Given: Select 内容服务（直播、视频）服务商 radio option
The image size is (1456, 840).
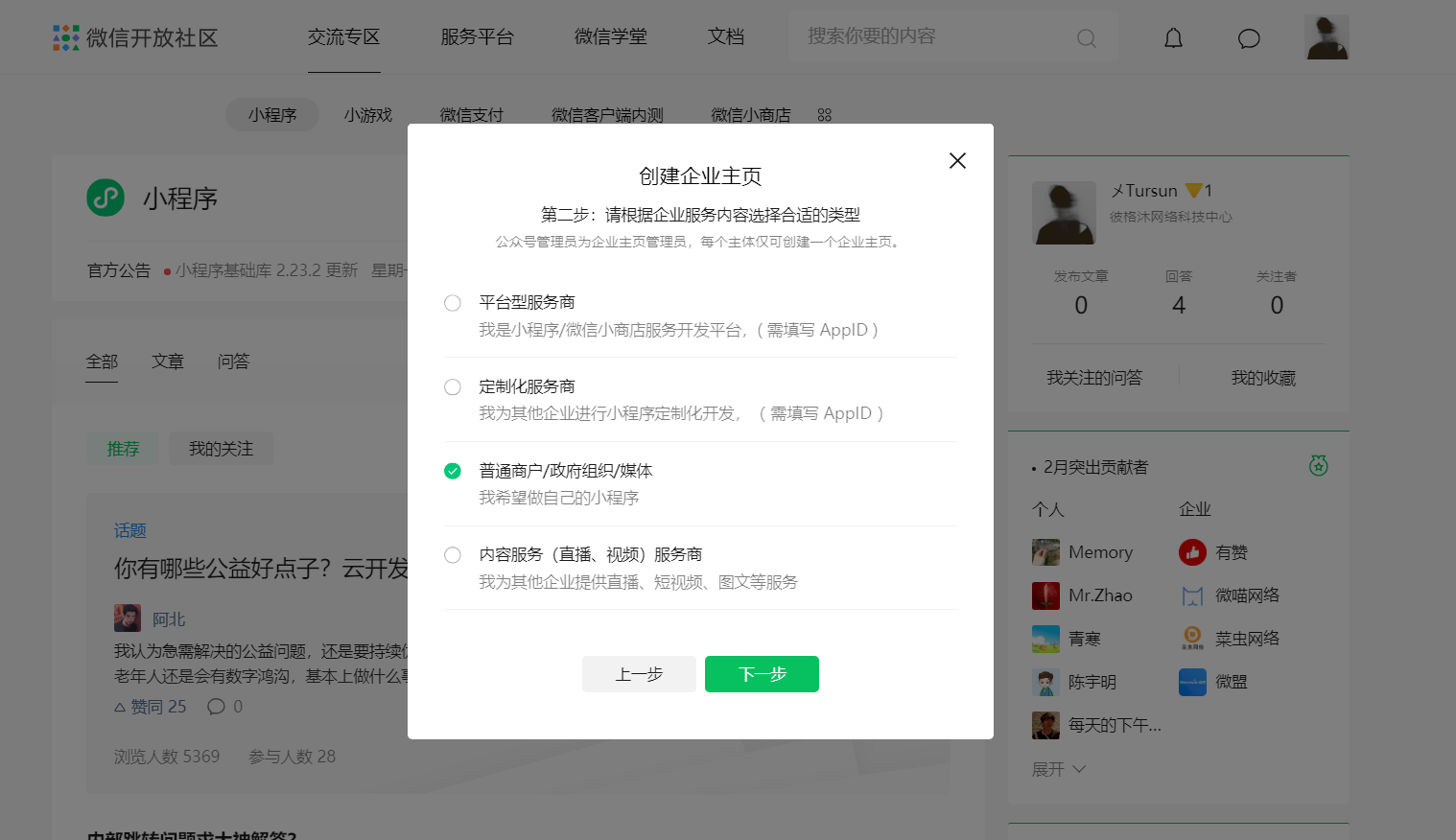Looking at the screenshot, I should (x=453, y=555).
